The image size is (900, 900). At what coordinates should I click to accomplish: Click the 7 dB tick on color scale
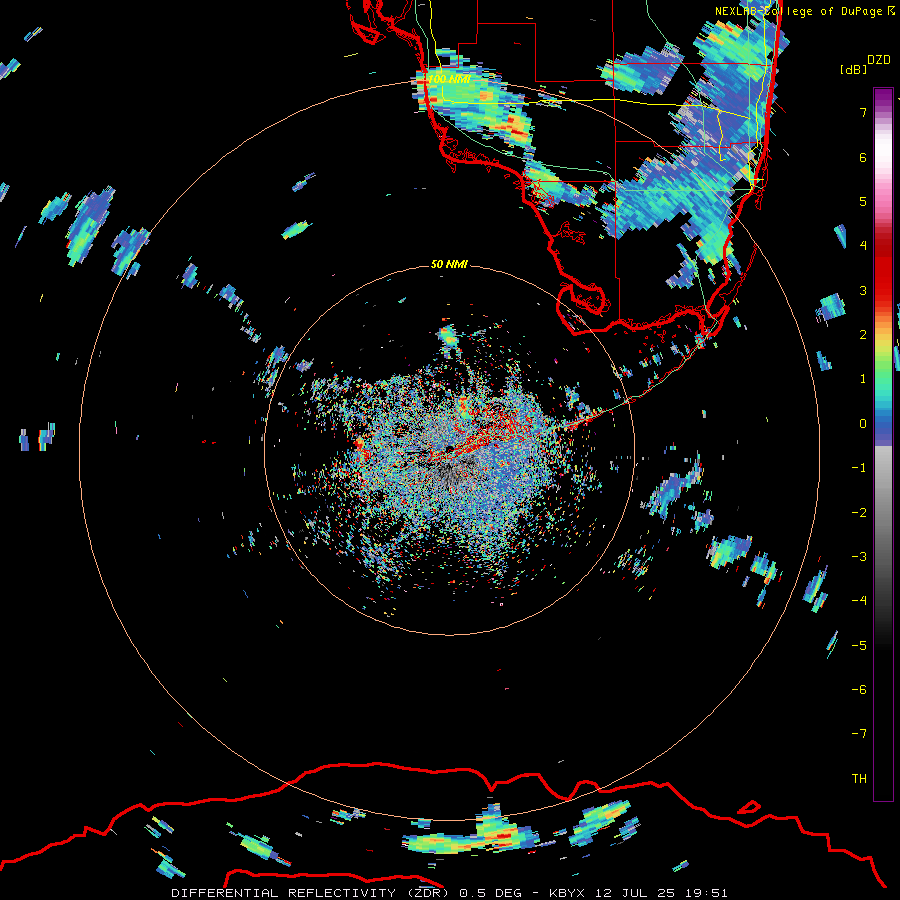click(x=863, y=112)
